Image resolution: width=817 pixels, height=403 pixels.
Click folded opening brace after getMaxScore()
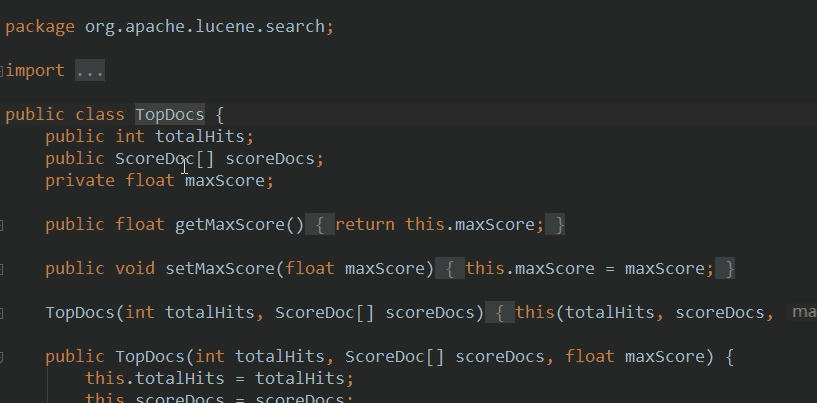tap(320, 225)
